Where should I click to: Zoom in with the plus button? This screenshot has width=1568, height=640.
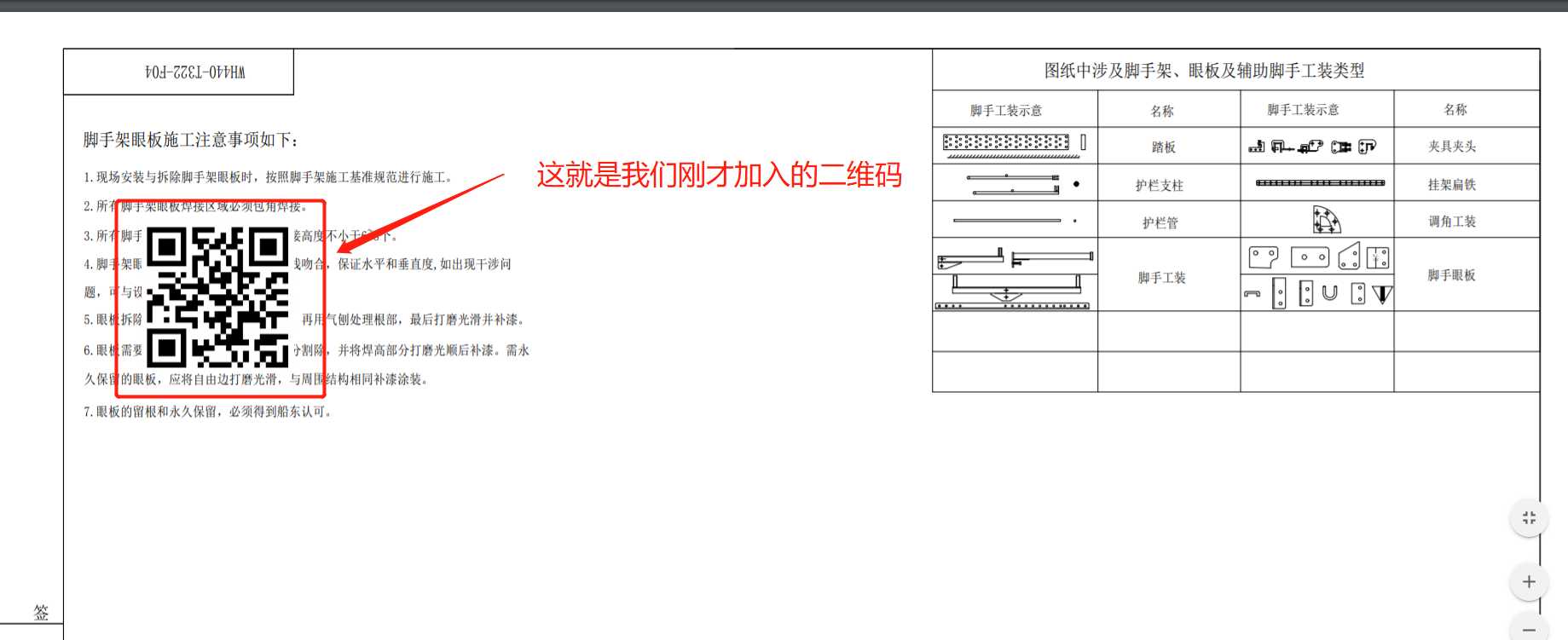pos(1528,582)
